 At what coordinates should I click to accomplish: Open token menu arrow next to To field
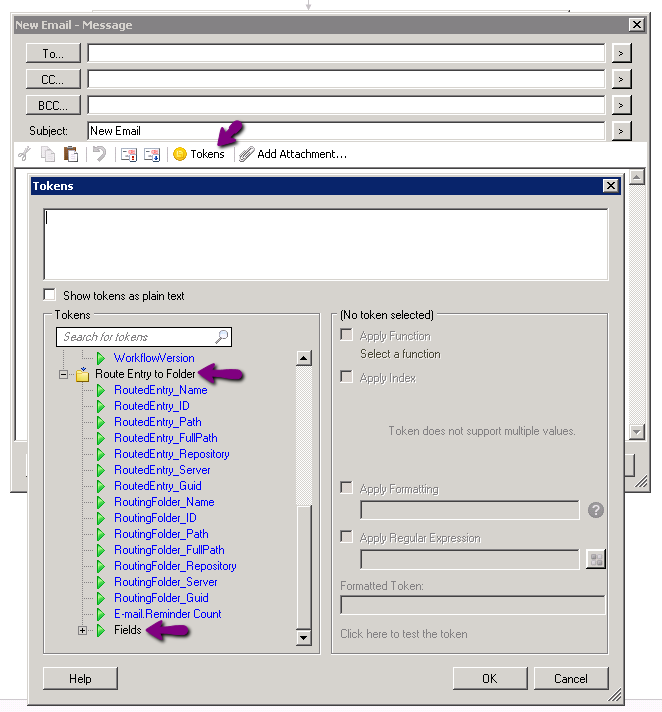pyautogui.click(x=621, y=53)
